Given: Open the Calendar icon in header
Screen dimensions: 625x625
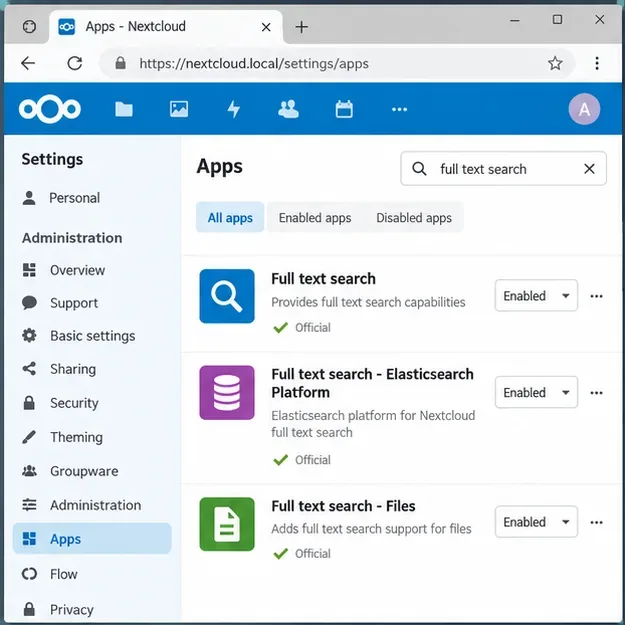Looking at the screenshot, I should point(344,109).
